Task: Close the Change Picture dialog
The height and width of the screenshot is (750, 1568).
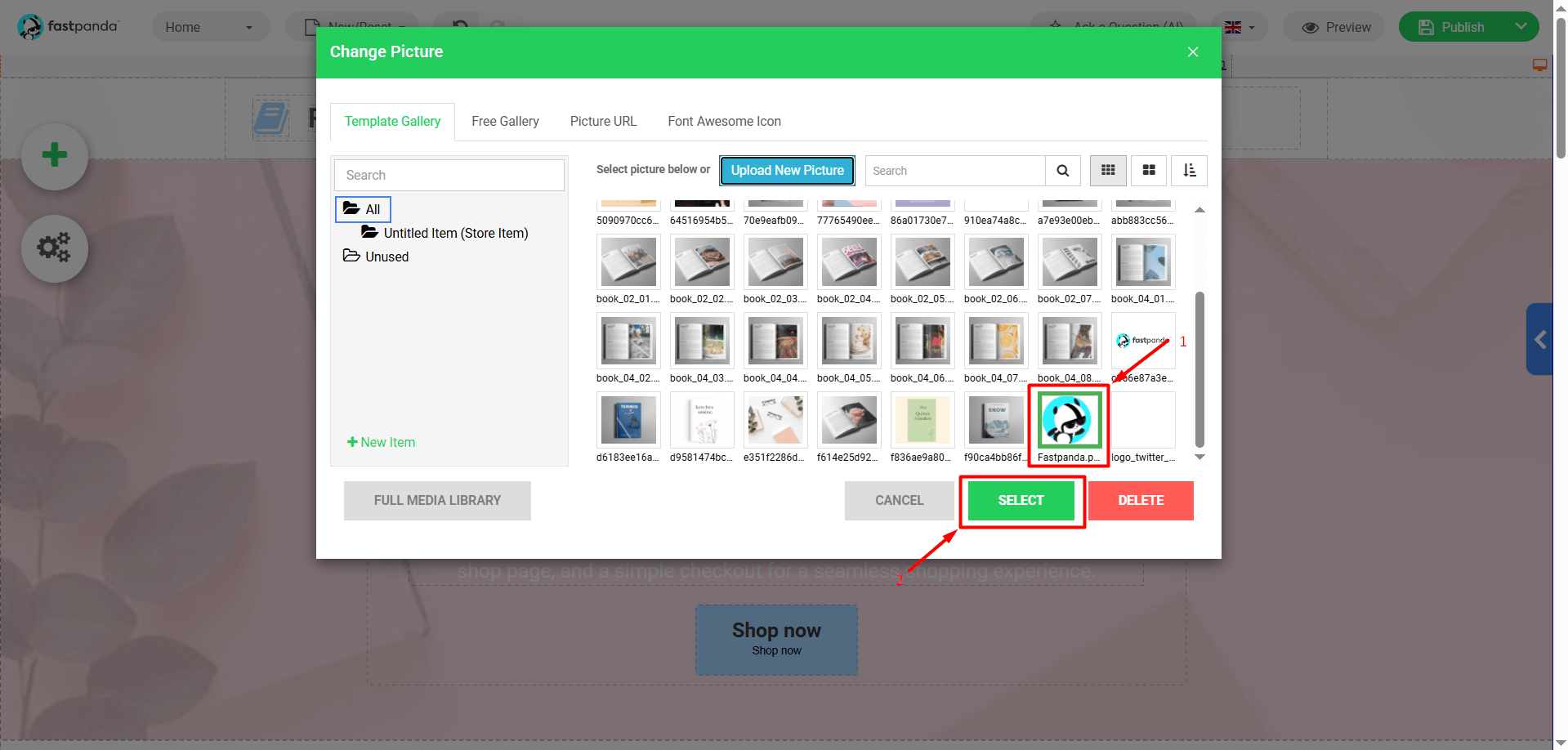Action: point(1193,52)
